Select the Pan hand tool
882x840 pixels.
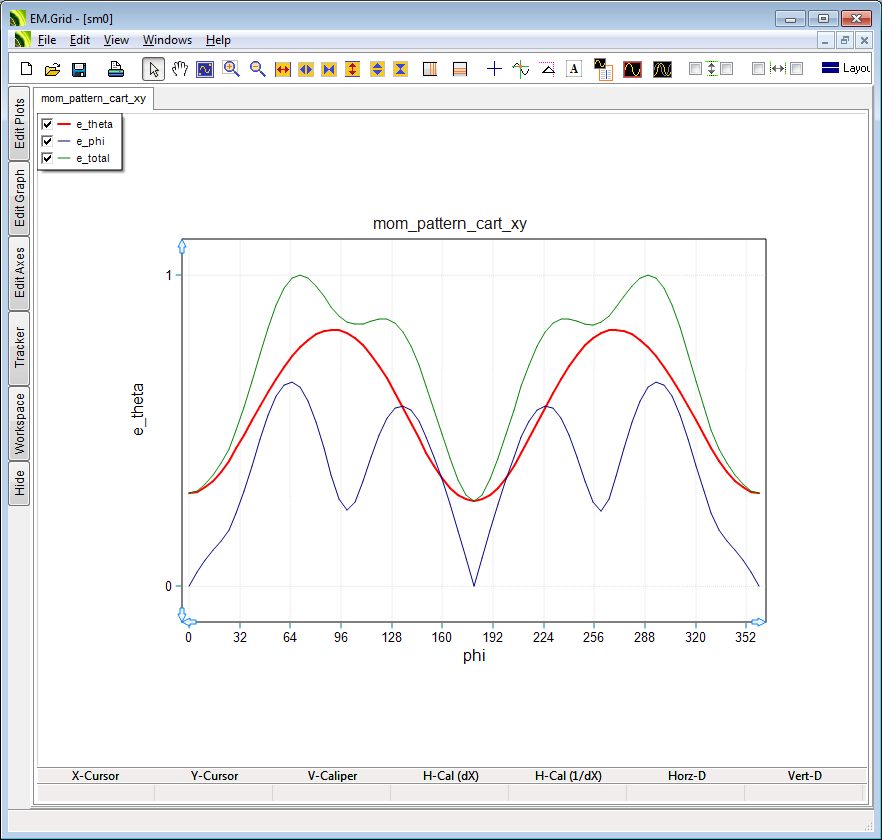[180, 69]
